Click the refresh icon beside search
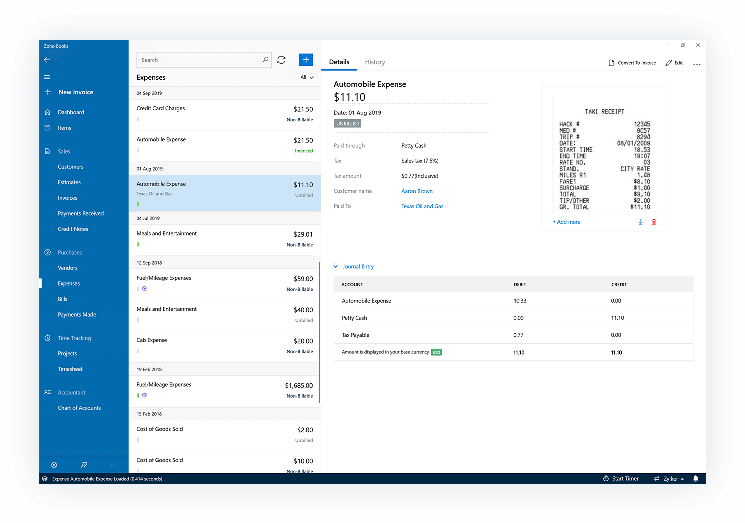 [282, 60]
